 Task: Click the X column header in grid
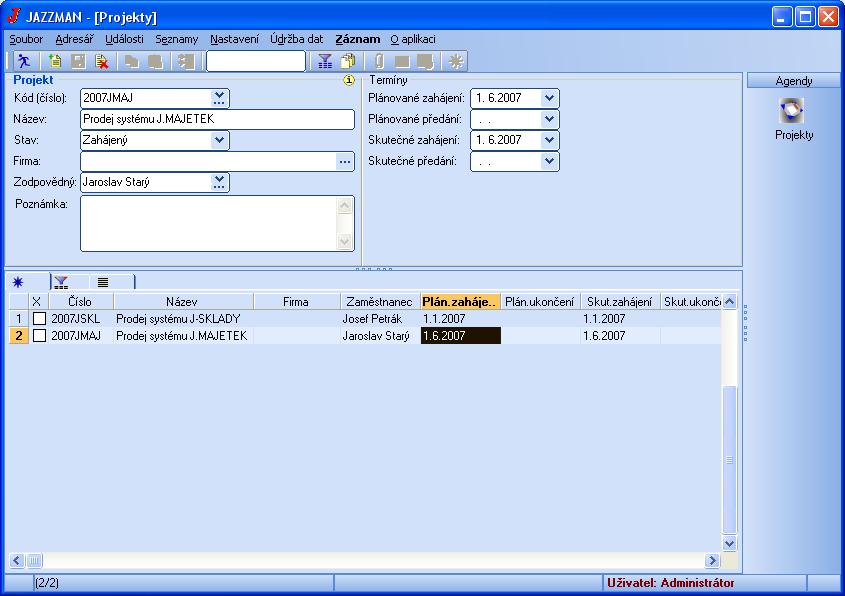click(x=37, y=302)
